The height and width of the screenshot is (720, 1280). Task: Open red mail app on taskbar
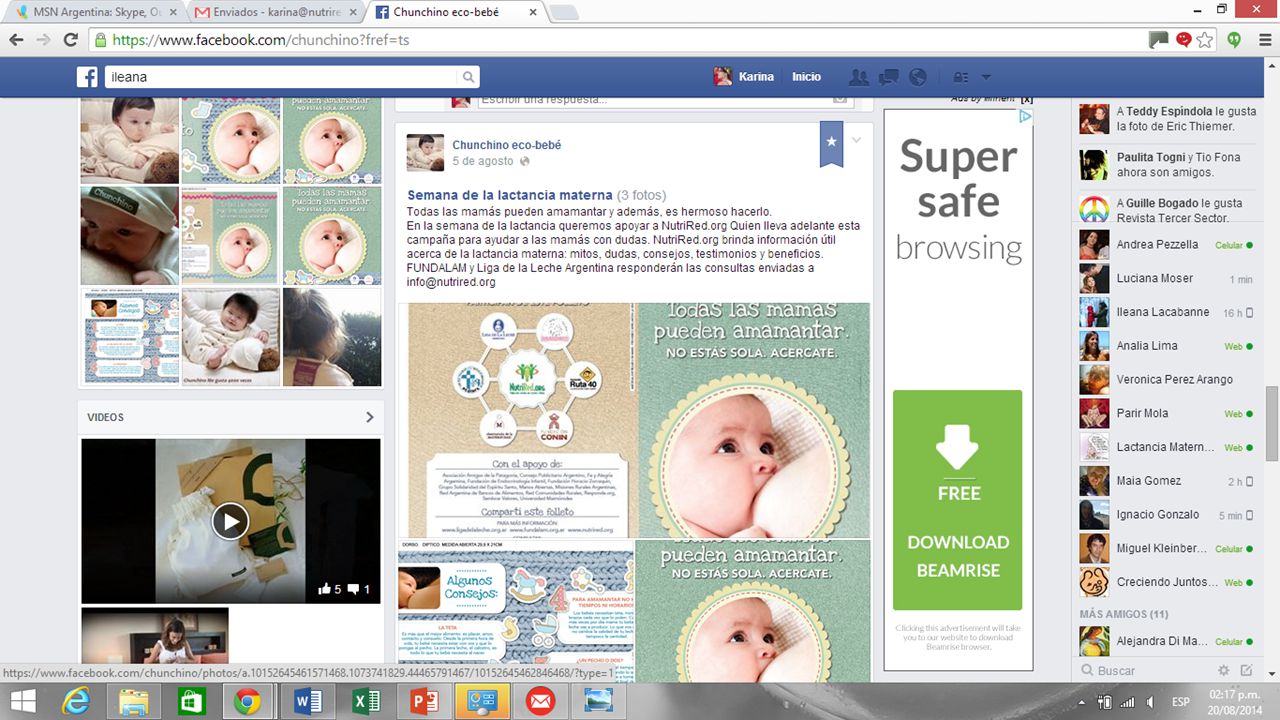tap(541, 701)
